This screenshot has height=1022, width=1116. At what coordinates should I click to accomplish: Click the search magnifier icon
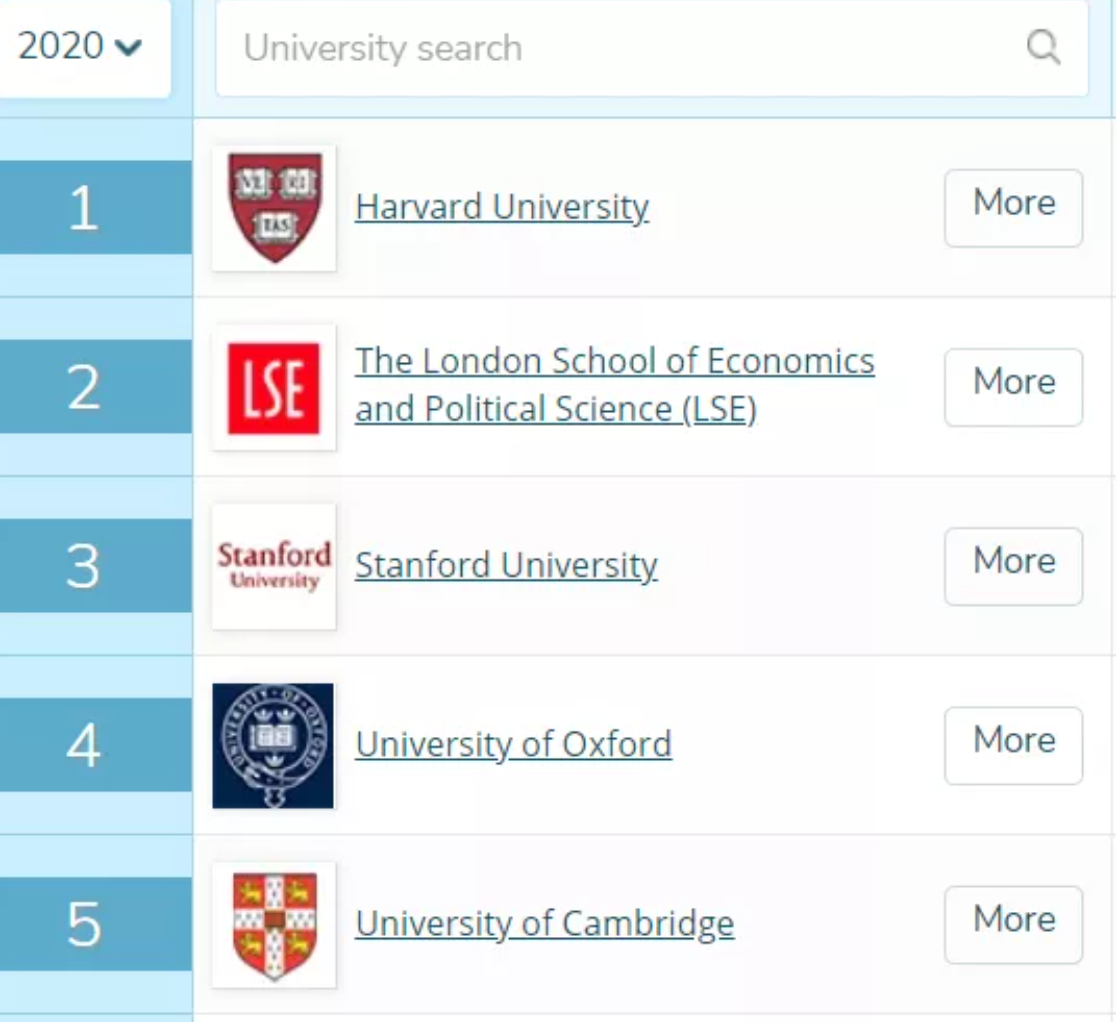click(1043, 47)
